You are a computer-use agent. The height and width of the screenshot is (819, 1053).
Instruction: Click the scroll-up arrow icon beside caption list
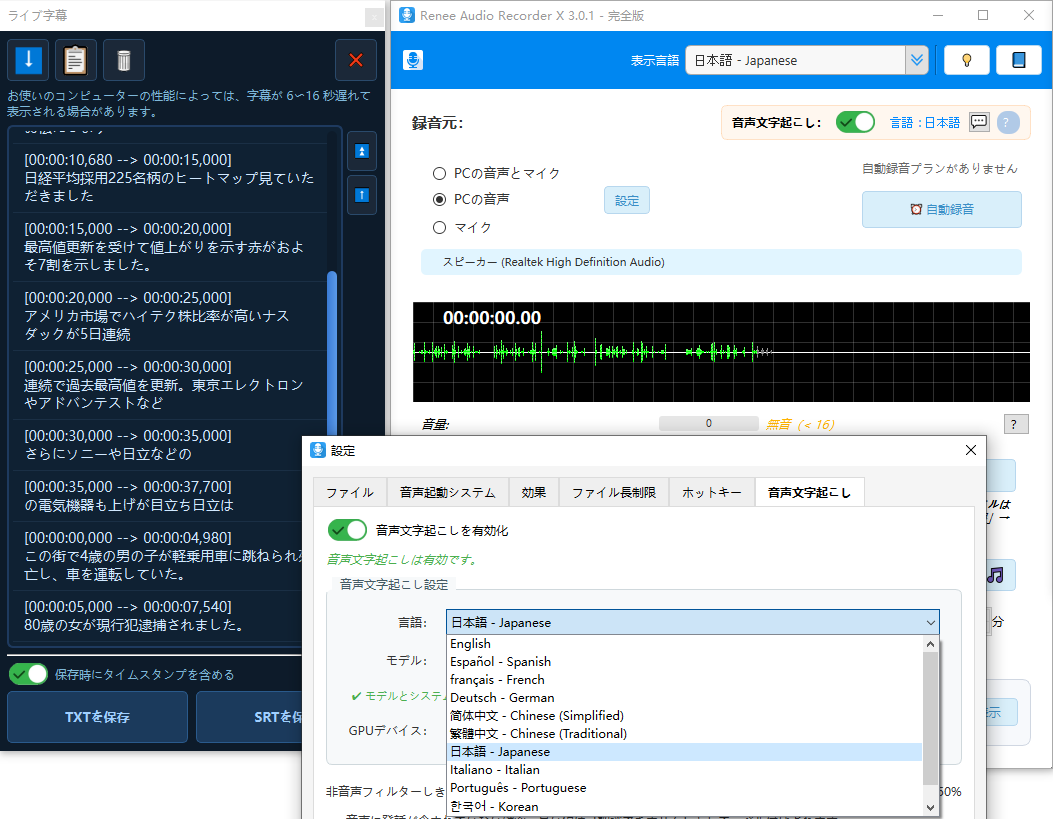coord(362,195)
